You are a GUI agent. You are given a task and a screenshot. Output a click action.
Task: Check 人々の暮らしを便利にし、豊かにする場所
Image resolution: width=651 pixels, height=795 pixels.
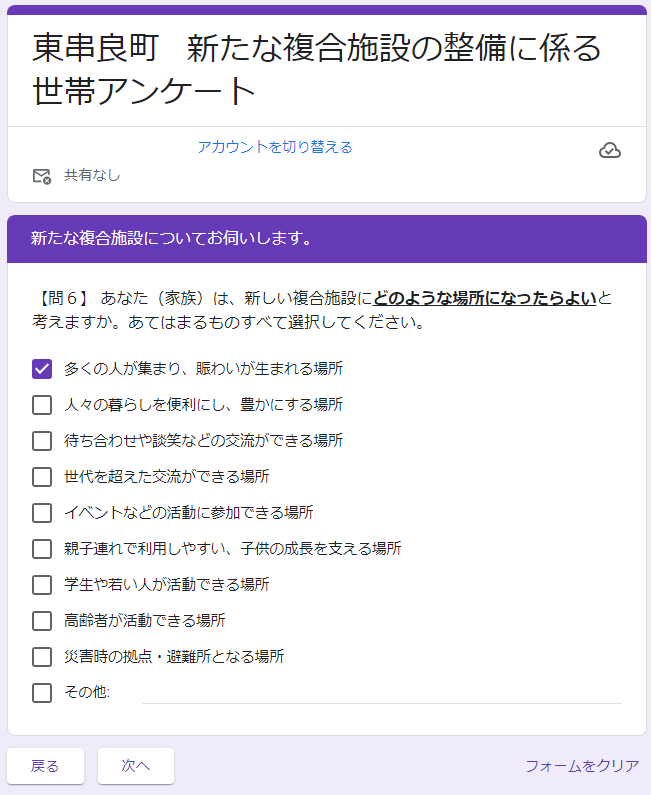pos(42,405)
